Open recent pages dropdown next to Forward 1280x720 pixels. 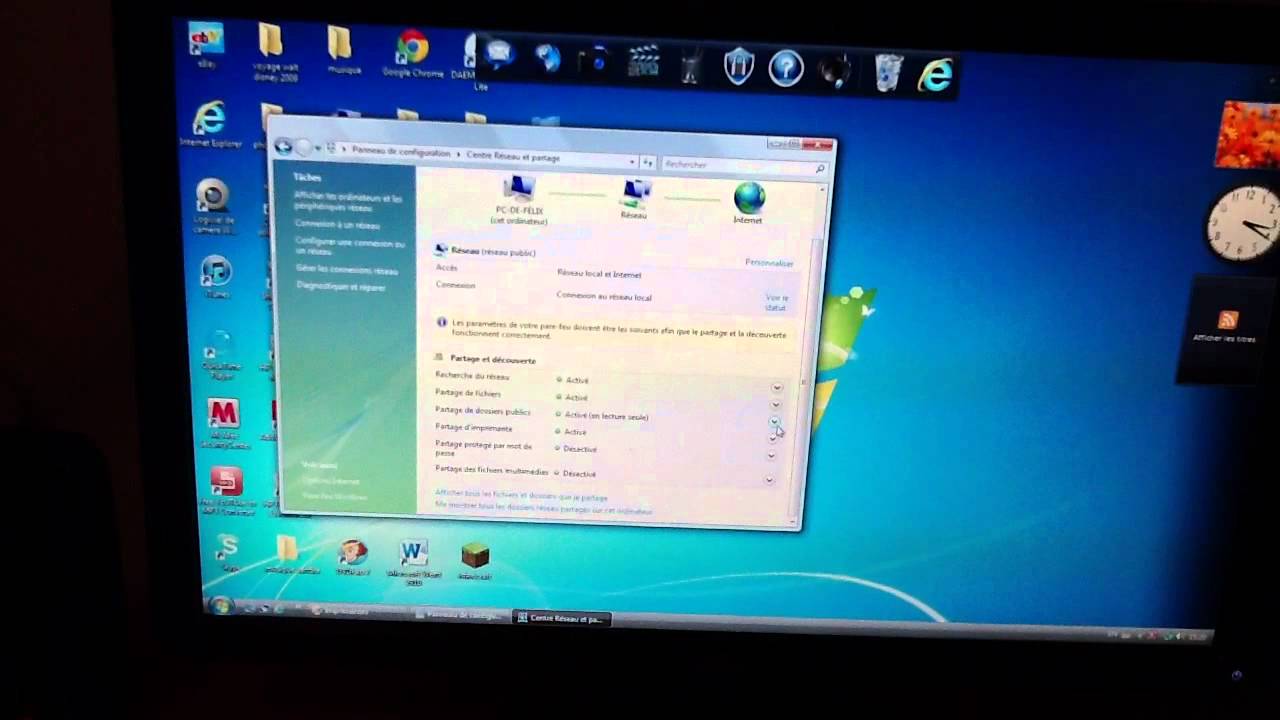click(319, 149)
